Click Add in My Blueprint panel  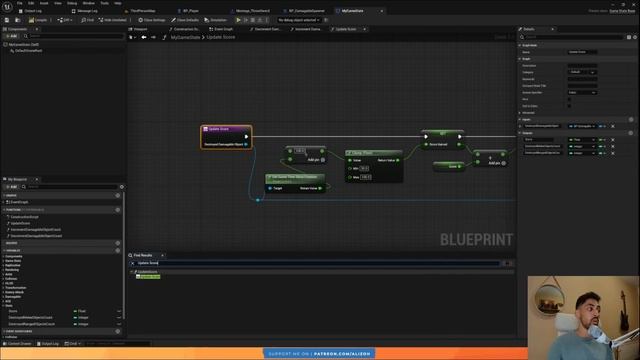(x=11, y=187)
